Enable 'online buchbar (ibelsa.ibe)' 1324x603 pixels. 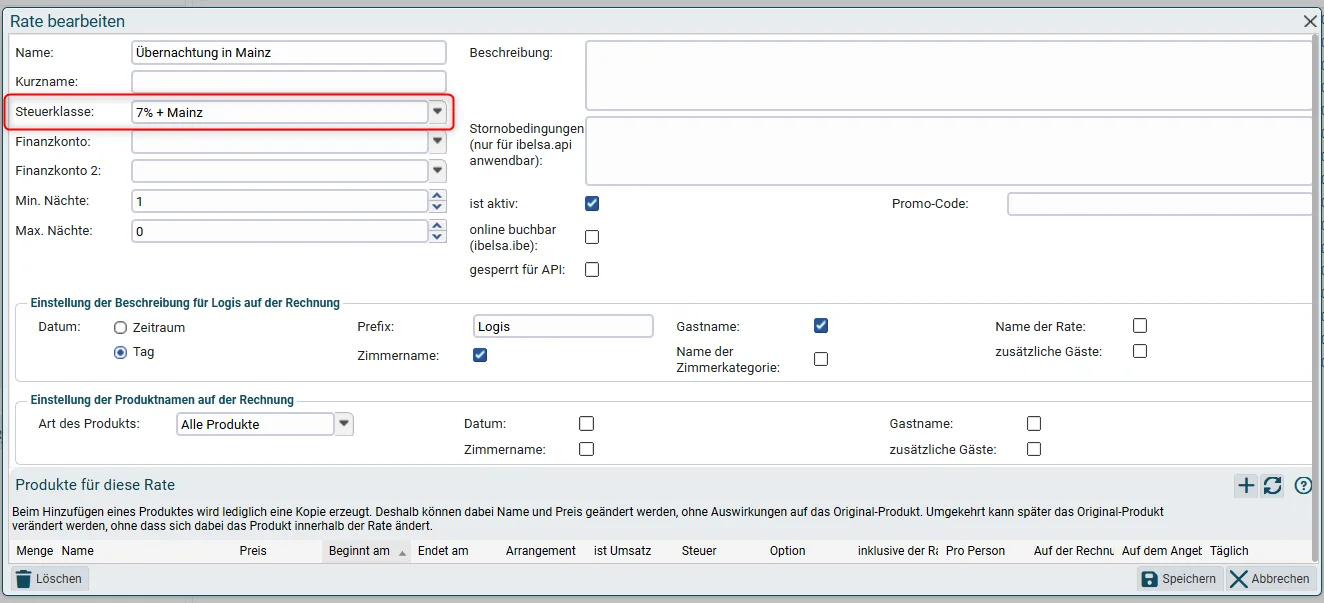pyautogui.click(x=592, y=237)
